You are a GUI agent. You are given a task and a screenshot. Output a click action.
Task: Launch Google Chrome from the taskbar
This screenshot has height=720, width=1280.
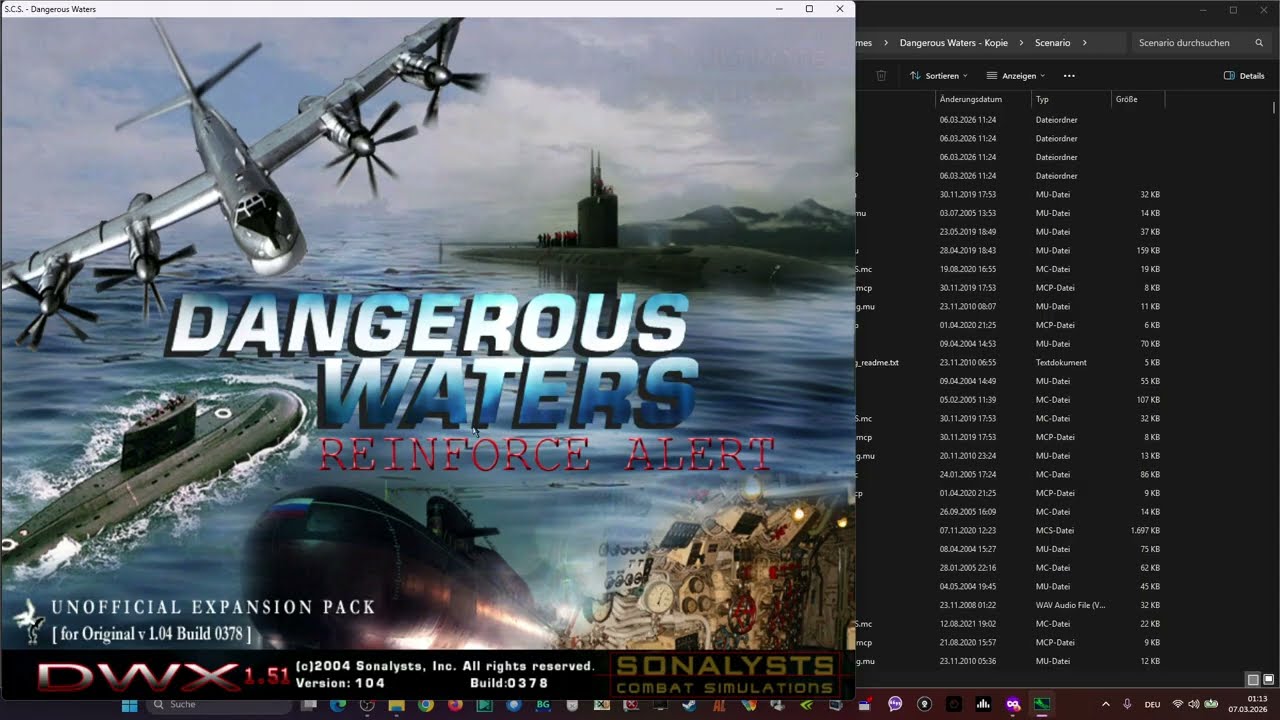click(x=426, y=705)
